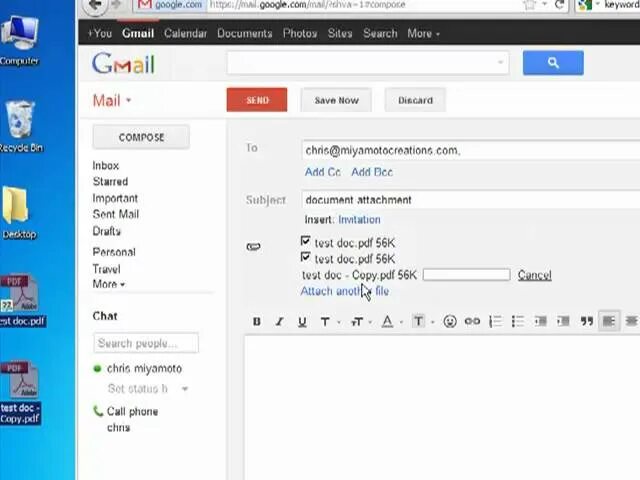640x480 pixels.
Task: Click the Insert Invitation link
Action: click(359, 220)
